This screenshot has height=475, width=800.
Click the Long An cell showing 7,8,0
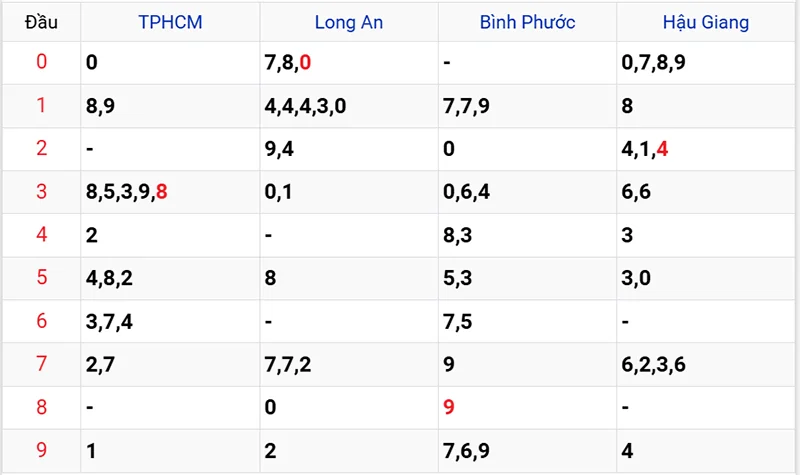(x=288, y=63)
